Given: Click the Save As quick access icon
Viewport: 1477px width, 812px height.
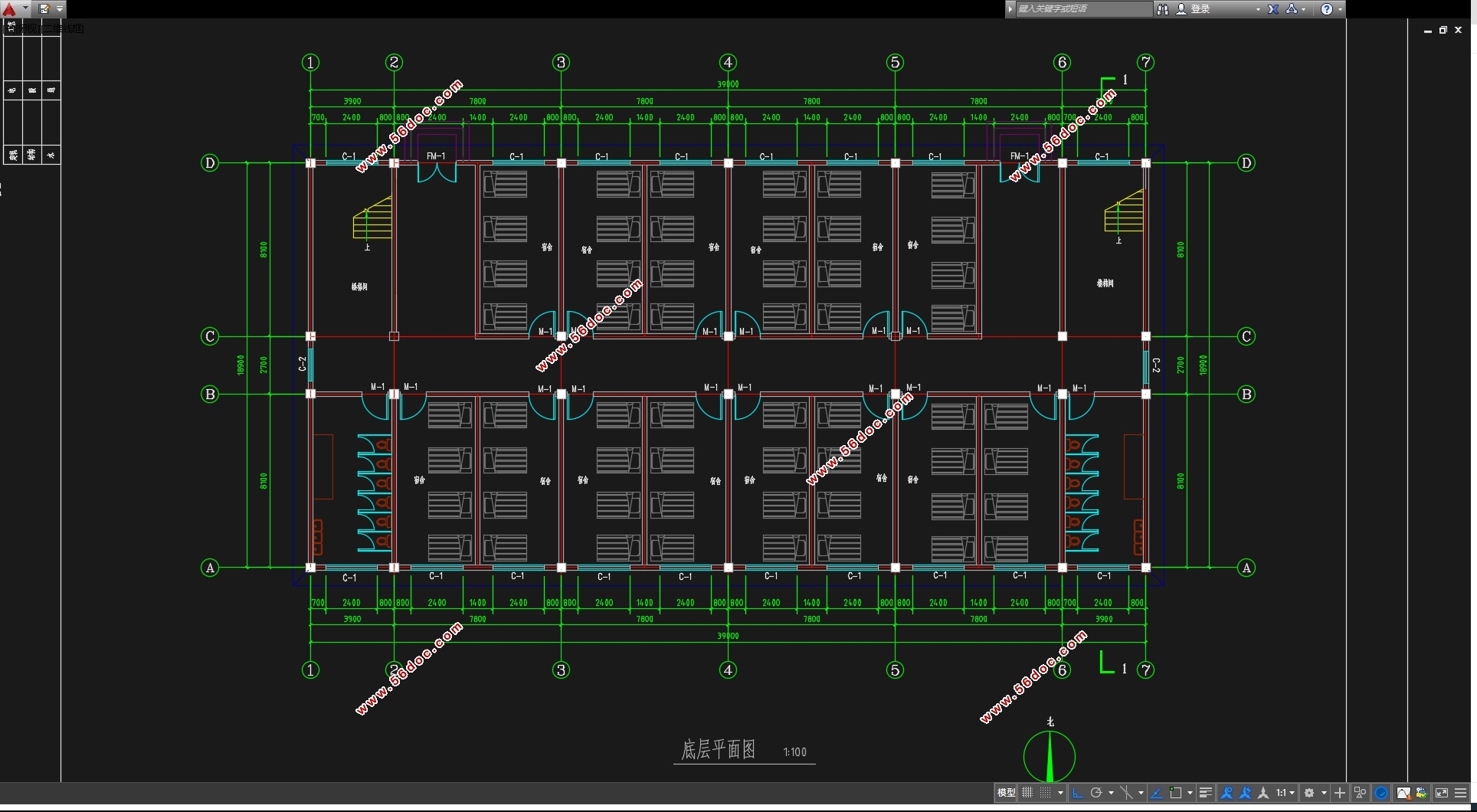Looking at the screenshot, I should pyautogui.click(x=44, y=9).
